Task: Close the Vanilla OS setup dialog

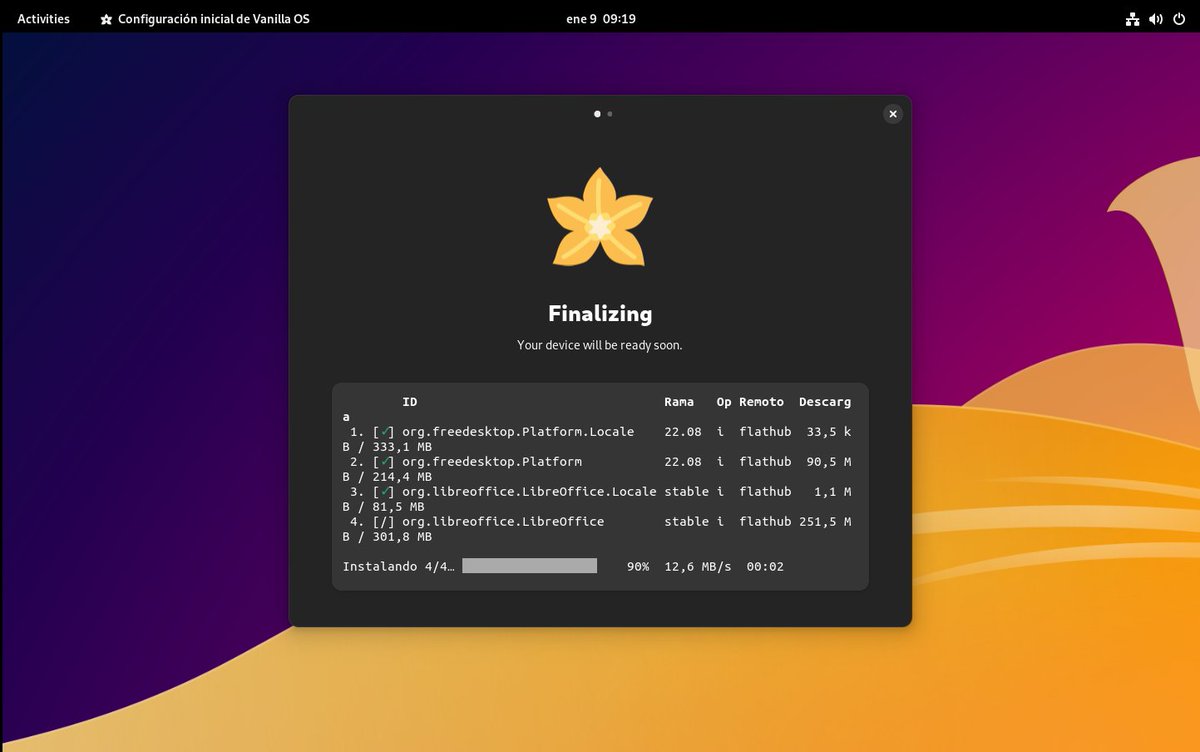Action: coord(893,114)
